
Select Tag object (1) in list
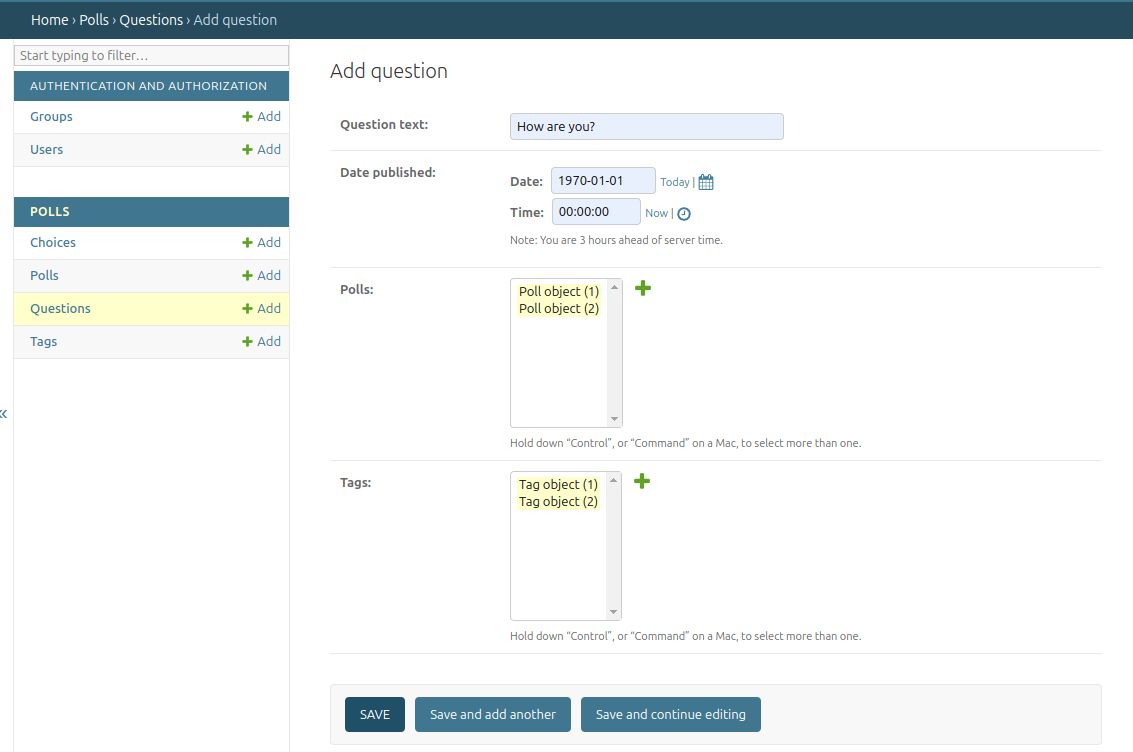coord(558,484)
